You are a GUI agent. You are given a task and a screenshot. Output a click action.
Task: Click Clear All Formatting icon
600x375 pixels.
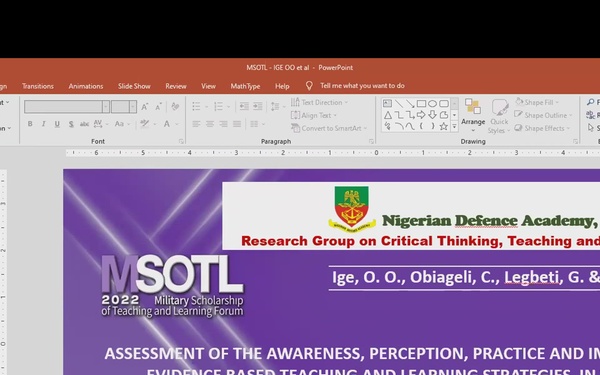tap(175, 106)
